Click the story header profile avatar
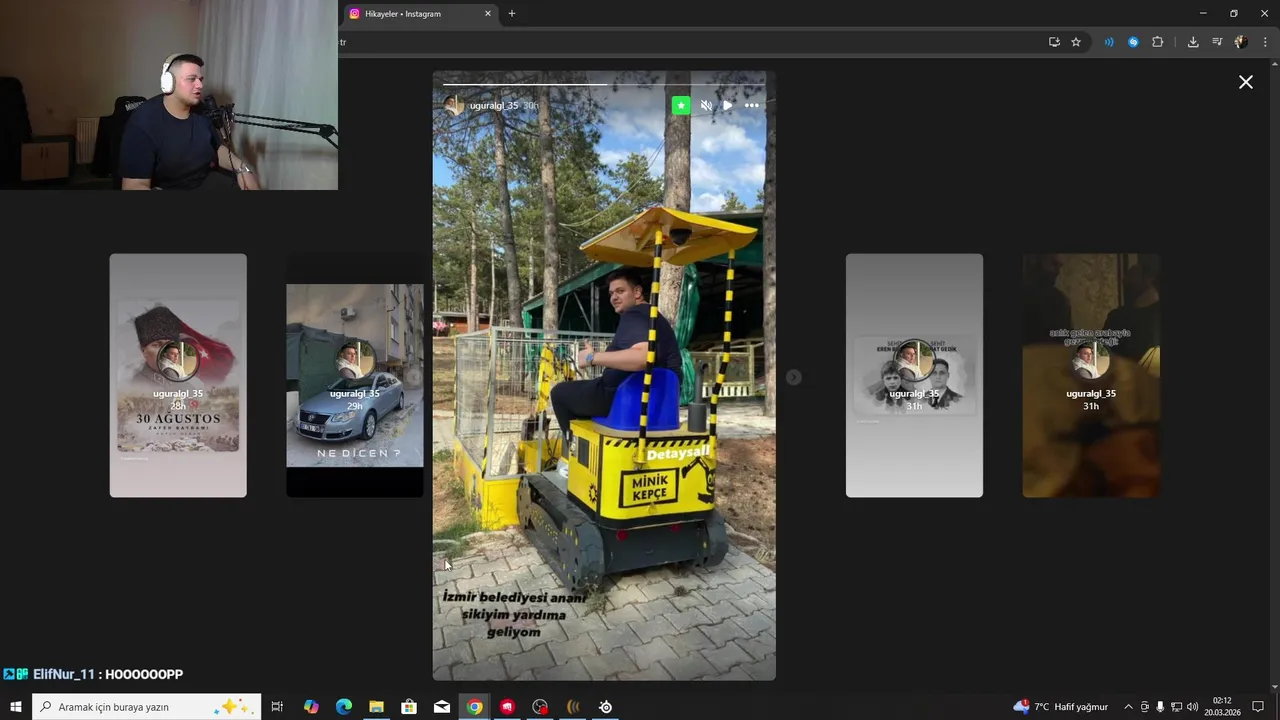1280x720 pixels. (454, 105)
